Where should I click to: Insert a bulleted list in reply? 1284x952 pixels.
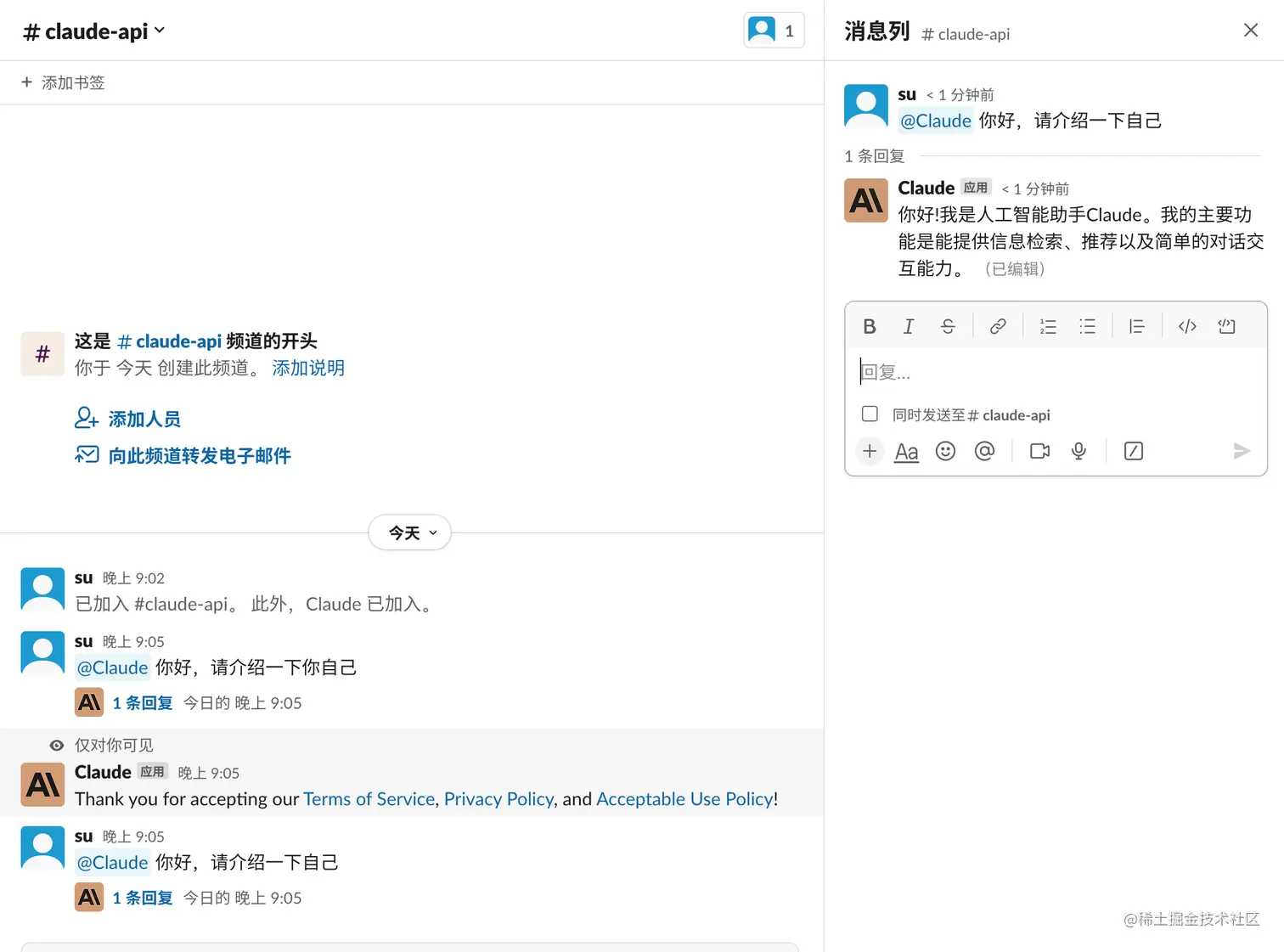[1087, 326]
